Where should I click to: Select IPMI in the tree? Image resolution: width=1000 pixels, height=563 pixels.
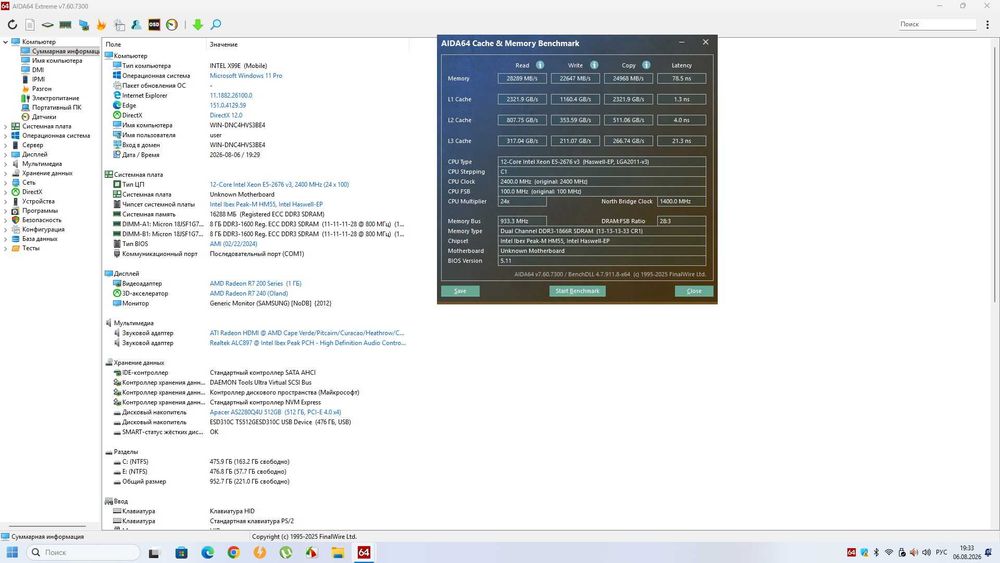(39, 79)
